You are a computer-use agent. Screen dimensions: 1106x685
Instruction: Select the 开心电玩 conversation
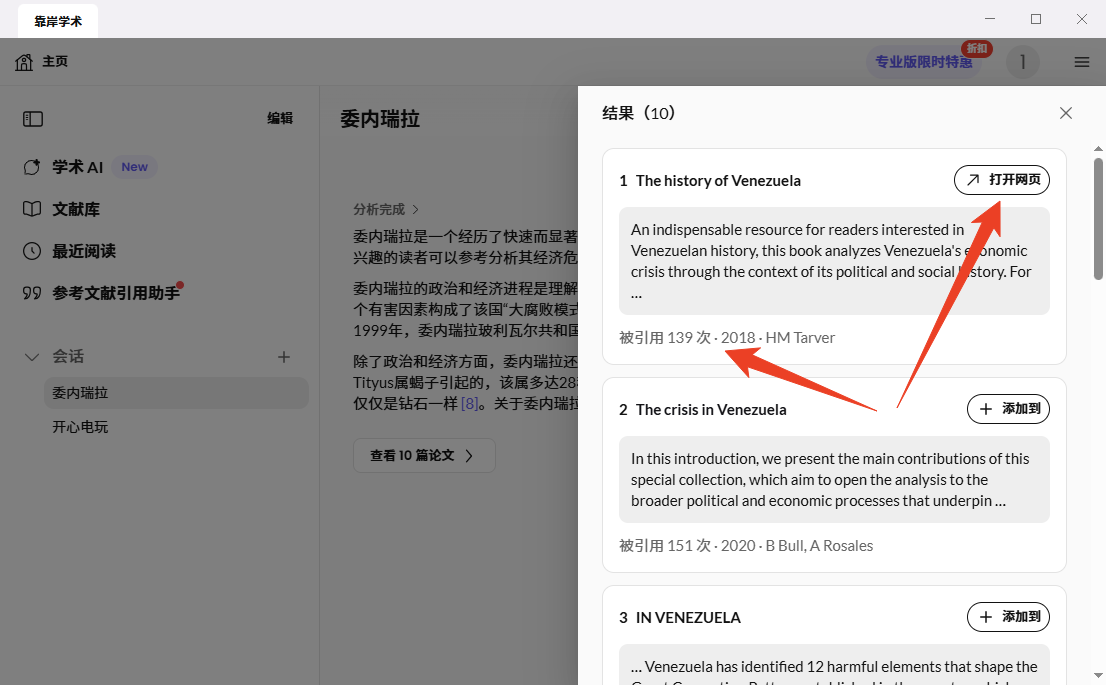pyautogui.click(x=80, y=427)
